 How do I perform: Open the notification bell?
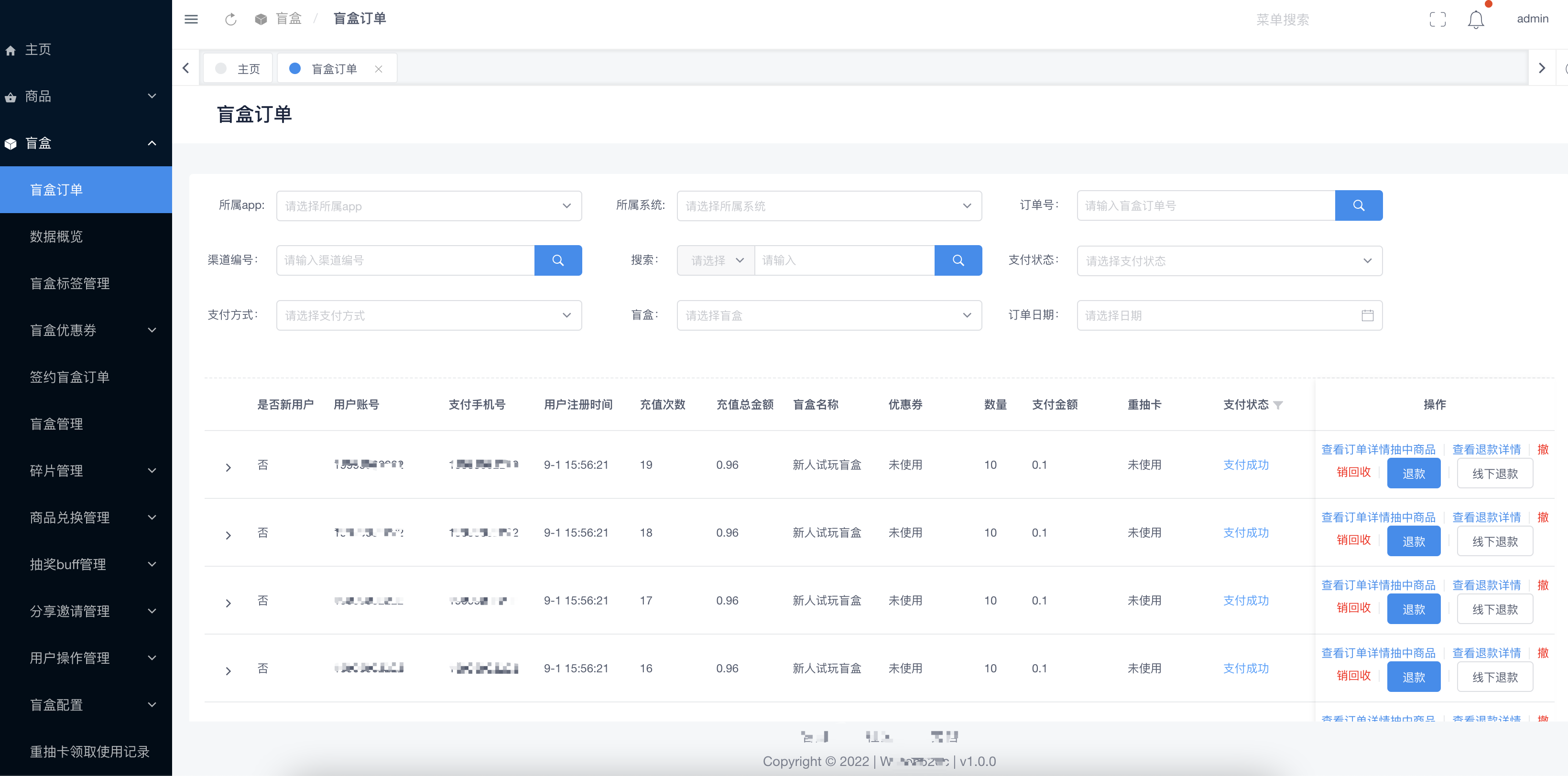[1475, 20]
